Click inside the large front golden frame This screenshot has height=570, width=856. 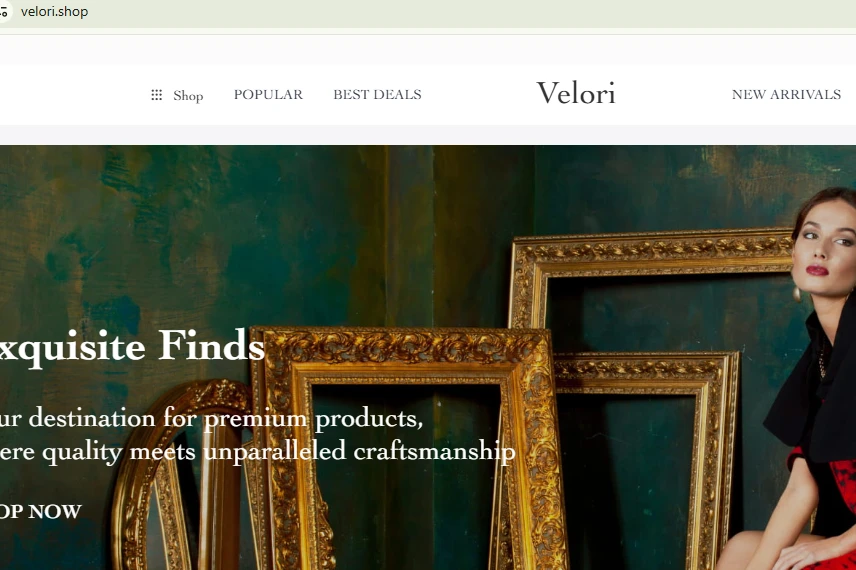coord(400,460)
